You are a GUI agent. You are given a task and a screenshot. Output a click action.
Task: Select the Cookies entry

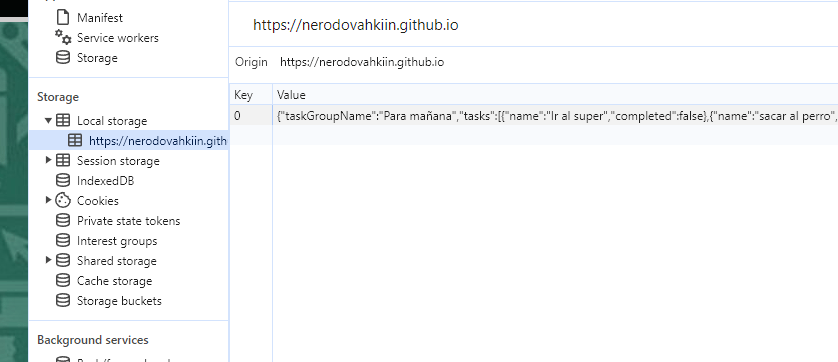(x=98, y=201)
